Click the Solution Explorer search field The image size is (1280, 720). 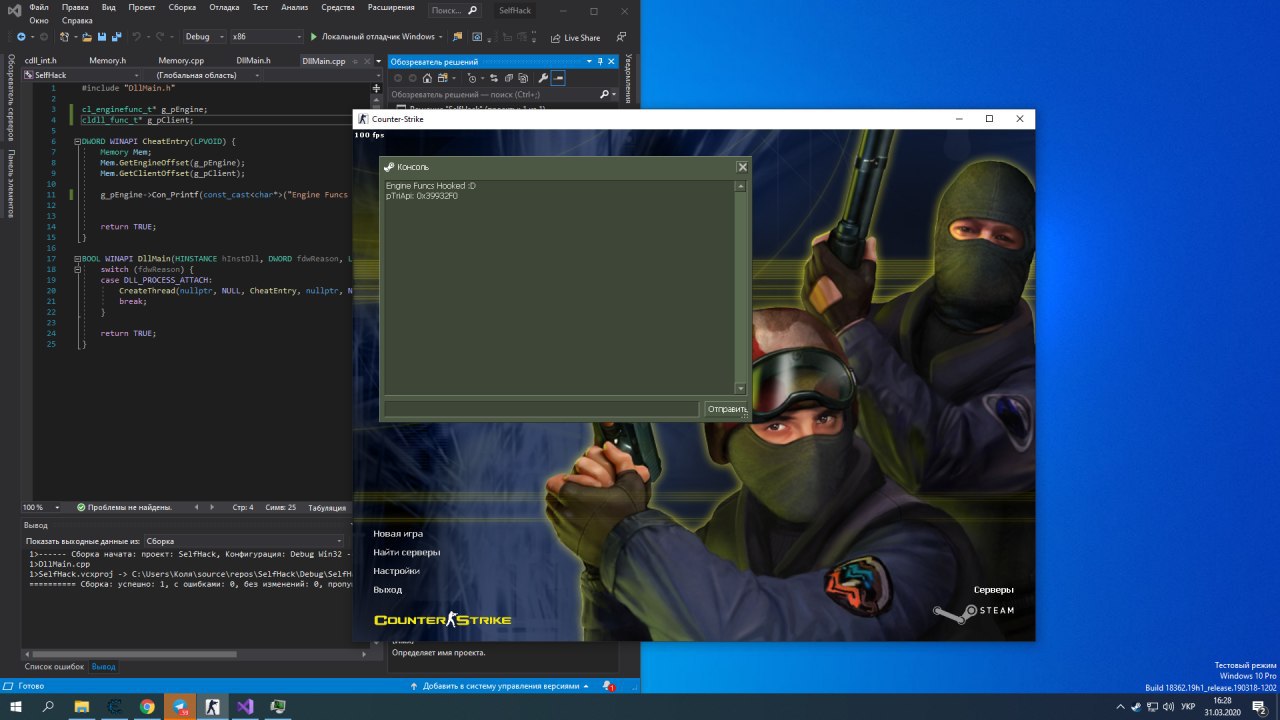point(492,94)
